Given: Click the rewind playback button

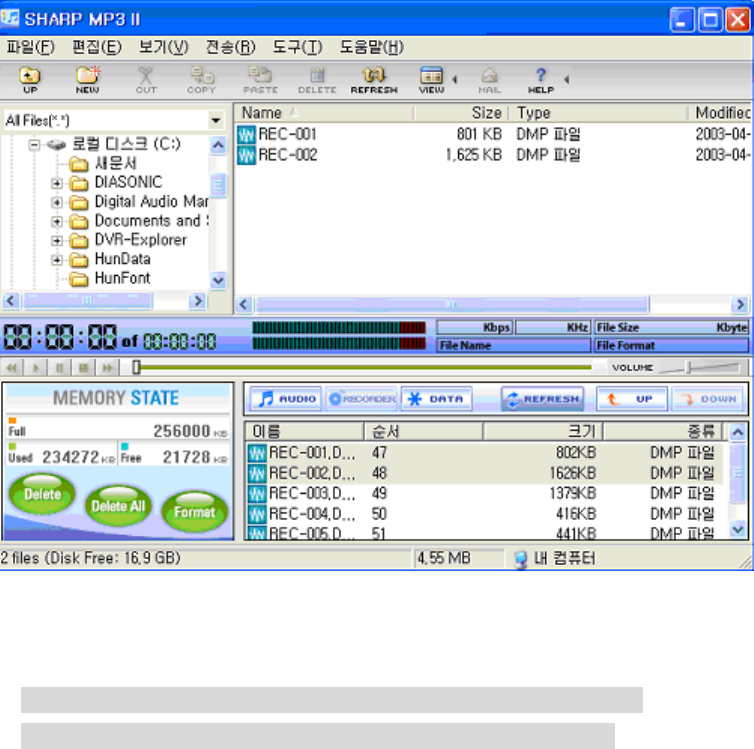Looking at the screenshot, I should (12, 368).
